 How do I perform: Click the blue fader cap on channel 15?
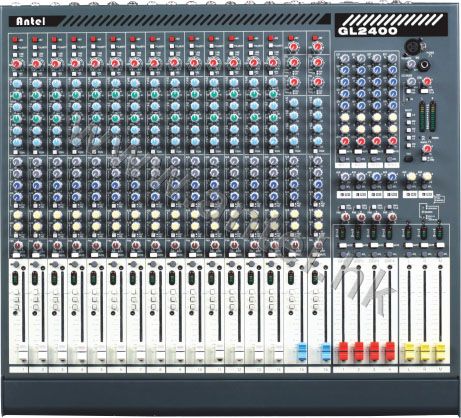pyautogui.click(x=302, y=352)
